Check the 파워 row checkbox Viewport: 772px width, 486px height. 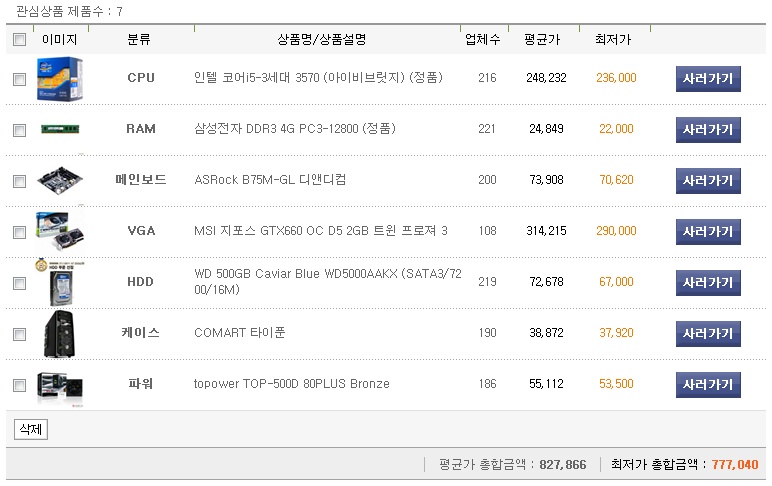click(x=19, y=385)
